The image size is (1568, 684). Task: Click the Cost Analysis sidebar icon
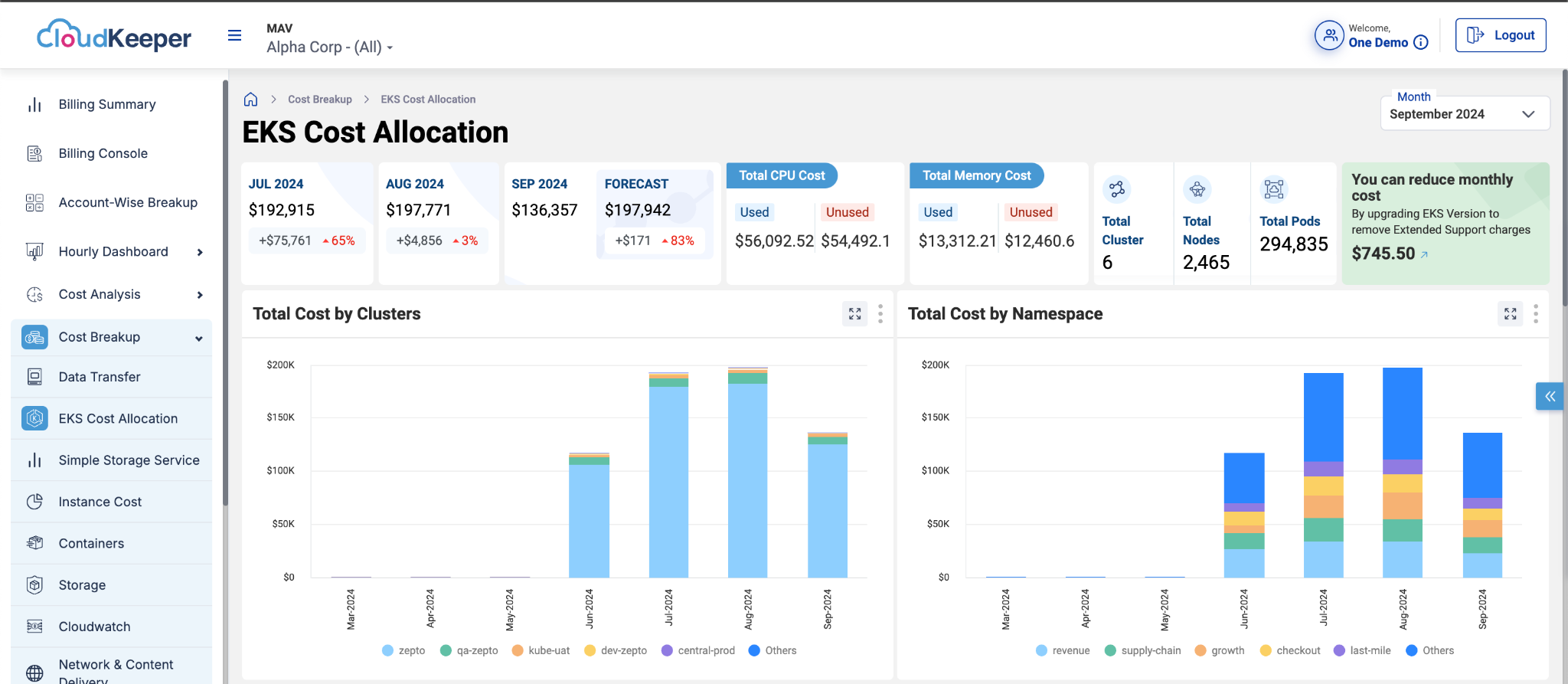(x=34, y=294)
